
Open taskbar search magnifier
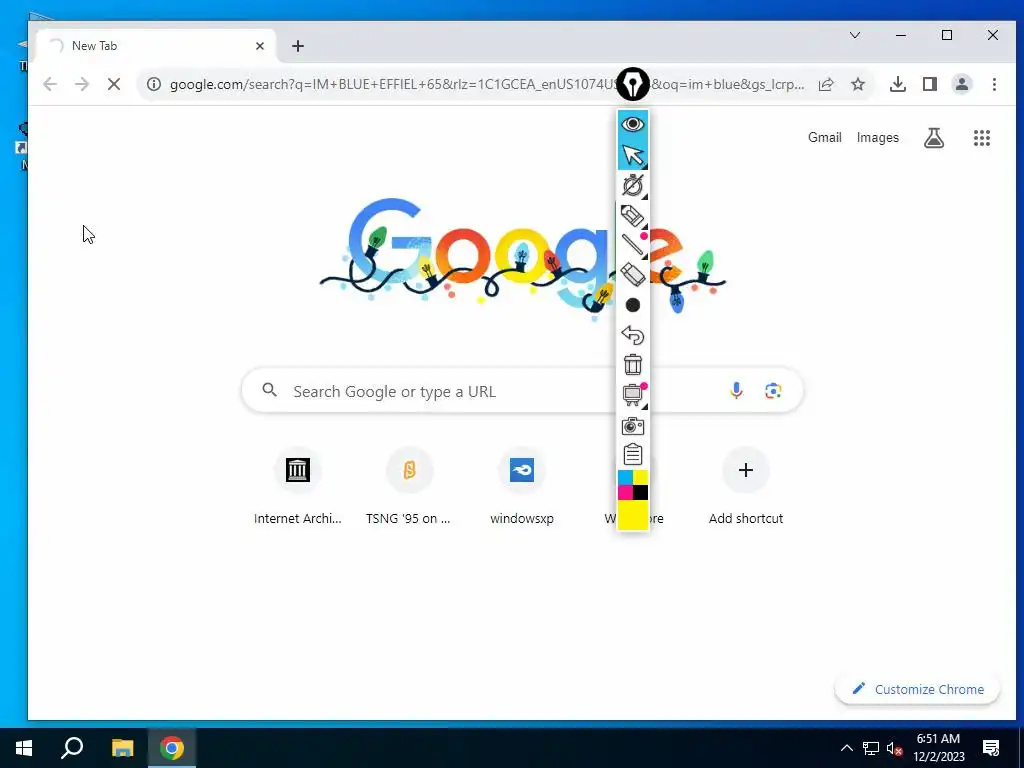pyautogui.click(x=72, y=748)
